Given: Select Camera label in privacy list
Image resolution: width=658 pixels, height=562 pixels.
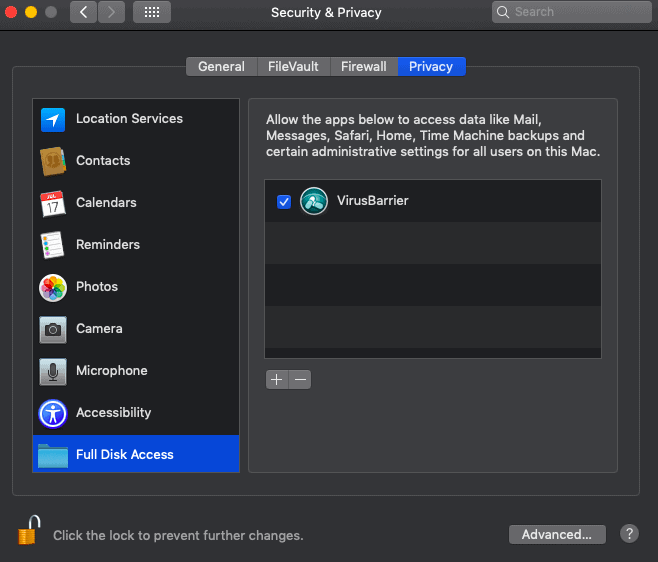Looking at the screenshot, I should (99, 328).
